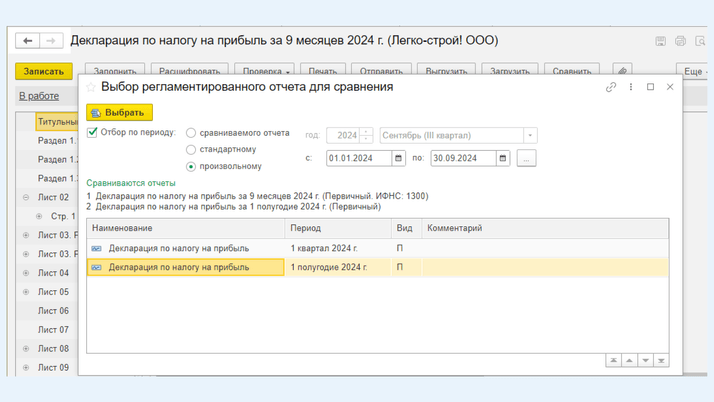This screenshot has height=402, width=714.
Task: Click the paperclip icon in toolbar
Action: (622, 71)
